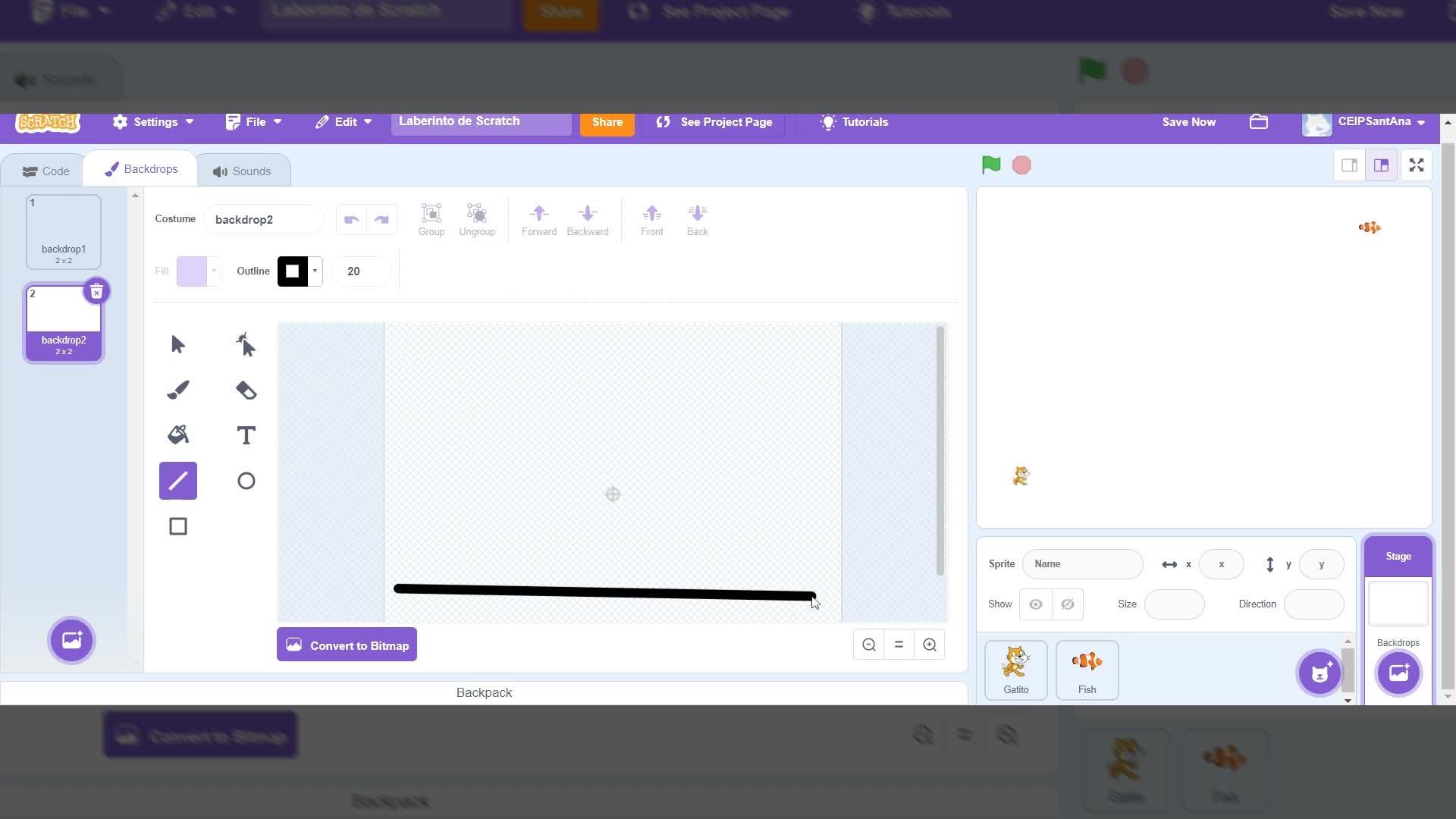Viewport: 1456px width, 819px height.
Task: Open the File menu
Action: point(254,122)
